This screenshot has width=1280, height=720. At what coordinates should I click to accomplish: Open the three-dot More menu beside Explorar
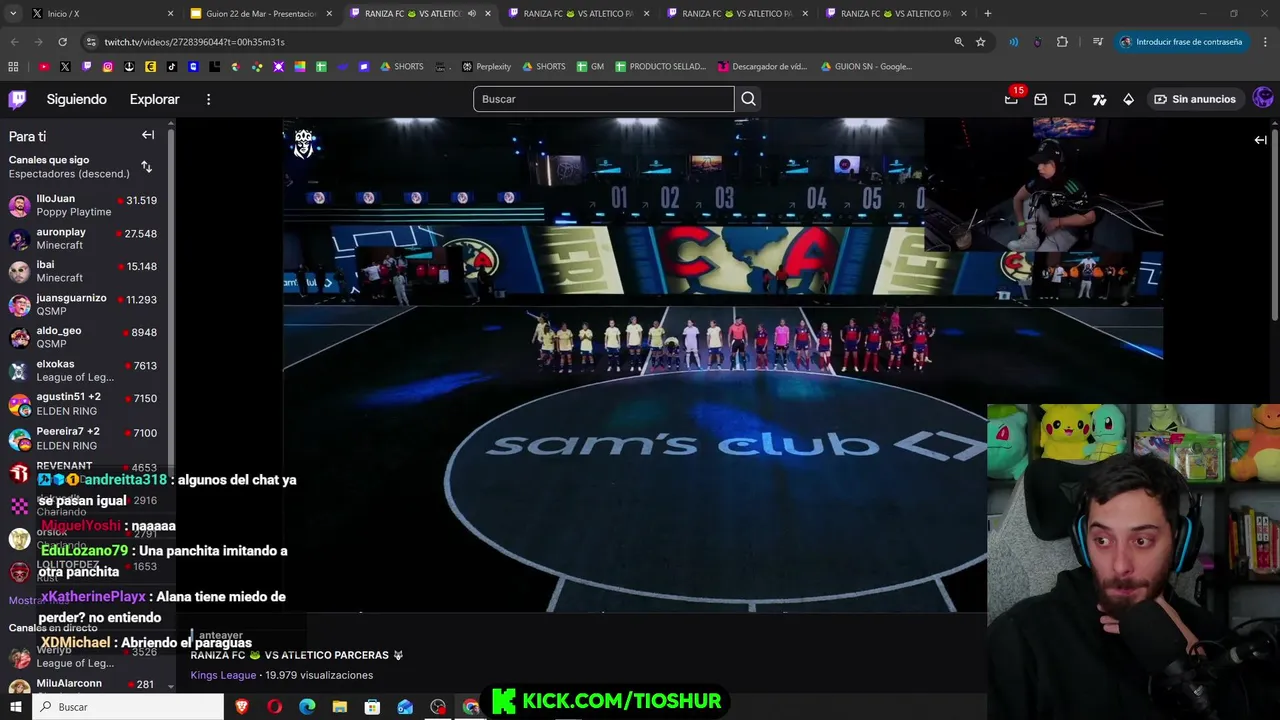pos(208,99)
